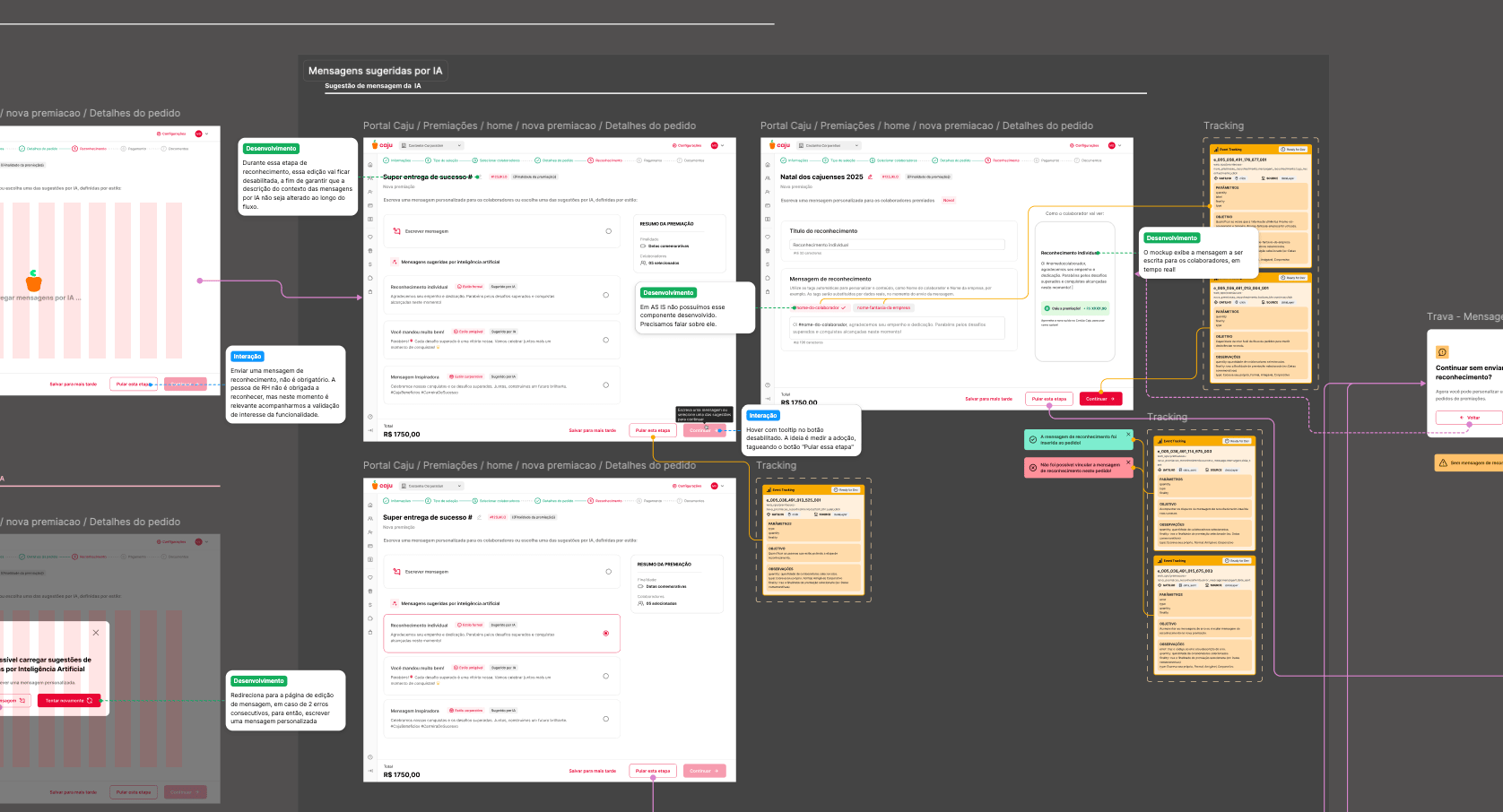Screen dimensions: 1503x812
Task: Click the orange Caju logo on loading screen
Action: coord(34,281)
